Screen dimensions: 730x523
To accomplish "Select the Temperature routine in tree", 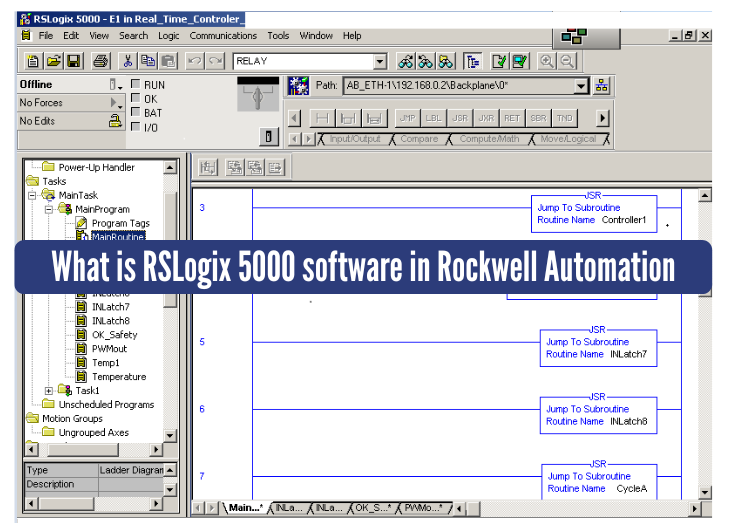I will tap(119, 377).
